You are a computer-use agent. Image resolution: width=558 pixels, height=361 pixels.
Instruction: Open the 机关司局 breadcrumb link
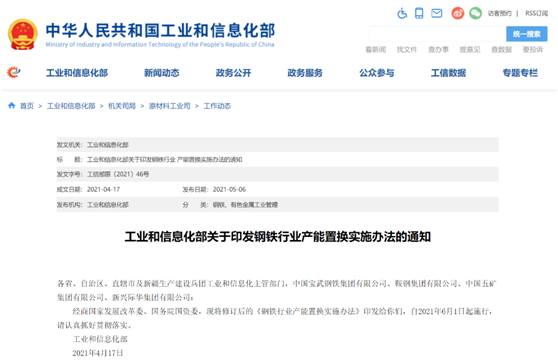pyautogui.click(x=122, y=106)
